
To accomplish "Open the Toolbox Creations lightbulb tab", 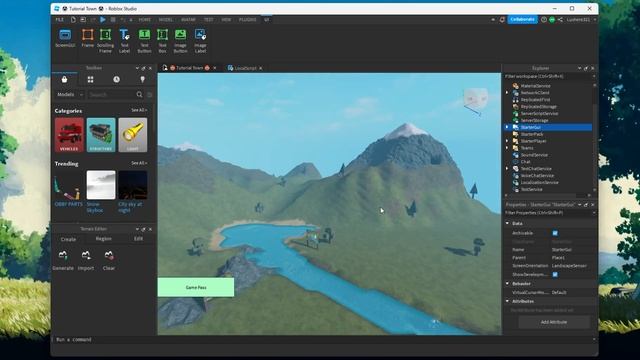I will 142,80.
